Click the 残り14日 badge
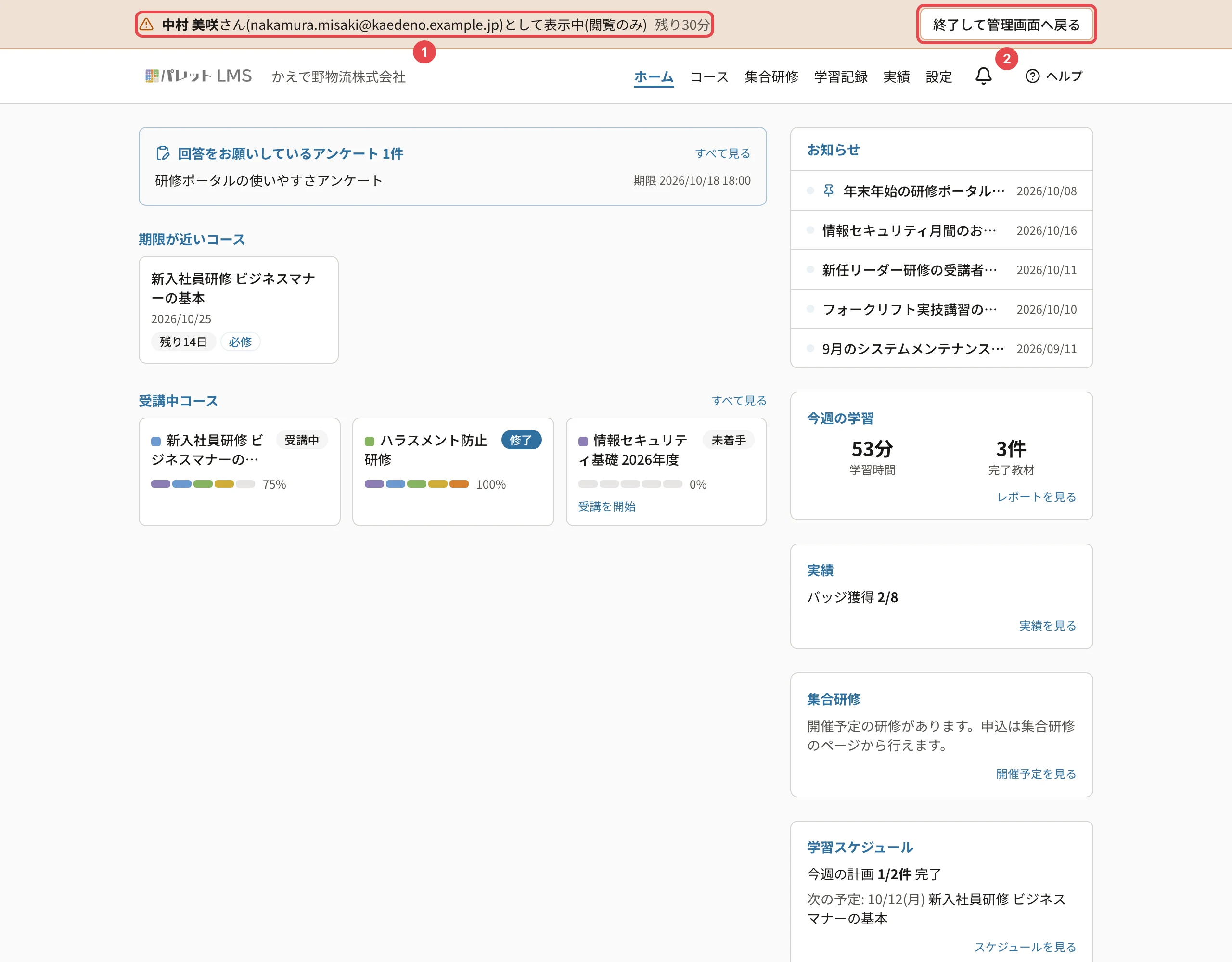1232x962 pixels. coord(183,342)
